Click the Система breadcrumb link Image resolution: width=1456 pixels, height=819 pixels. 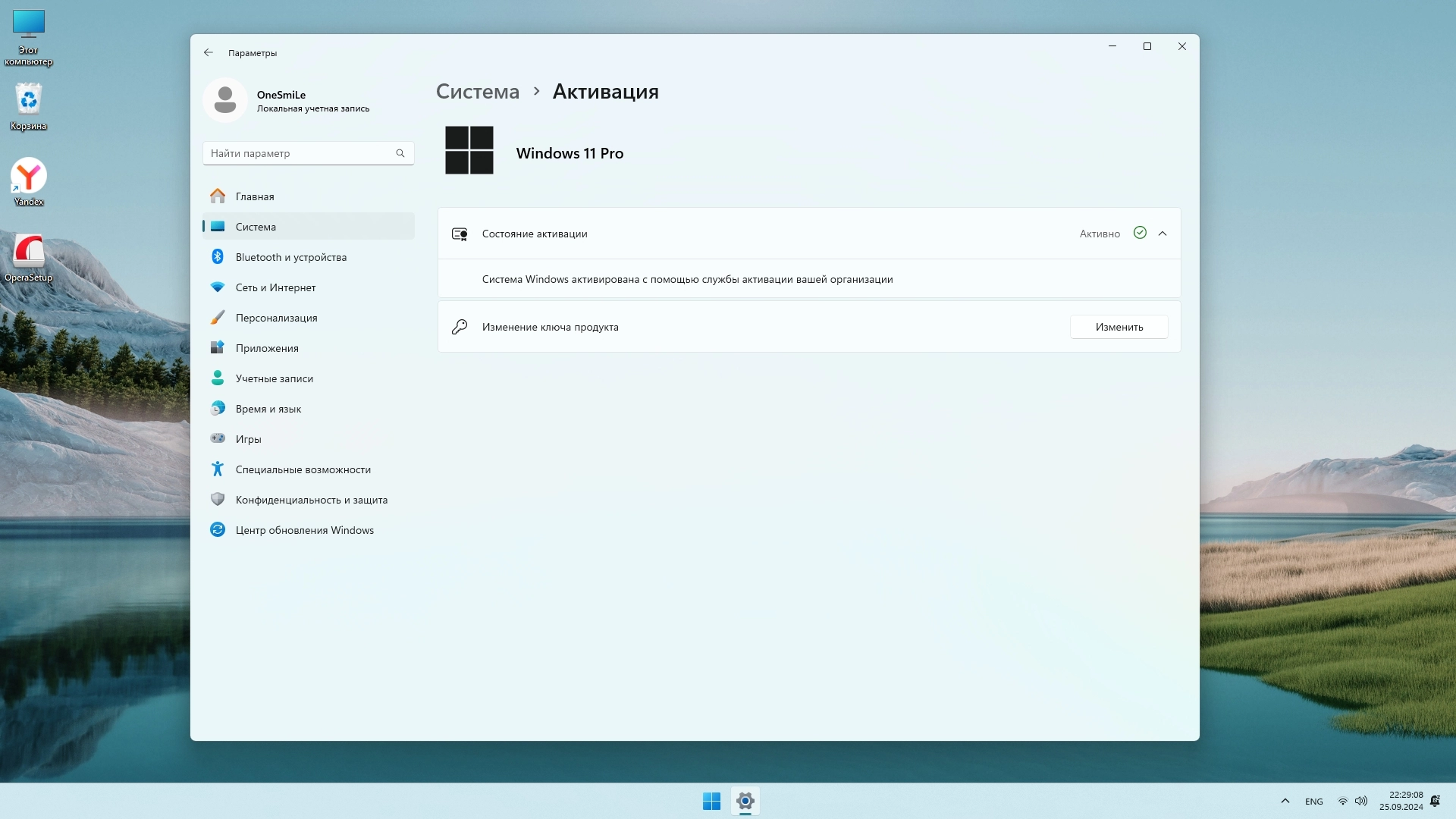pos(478,92)
